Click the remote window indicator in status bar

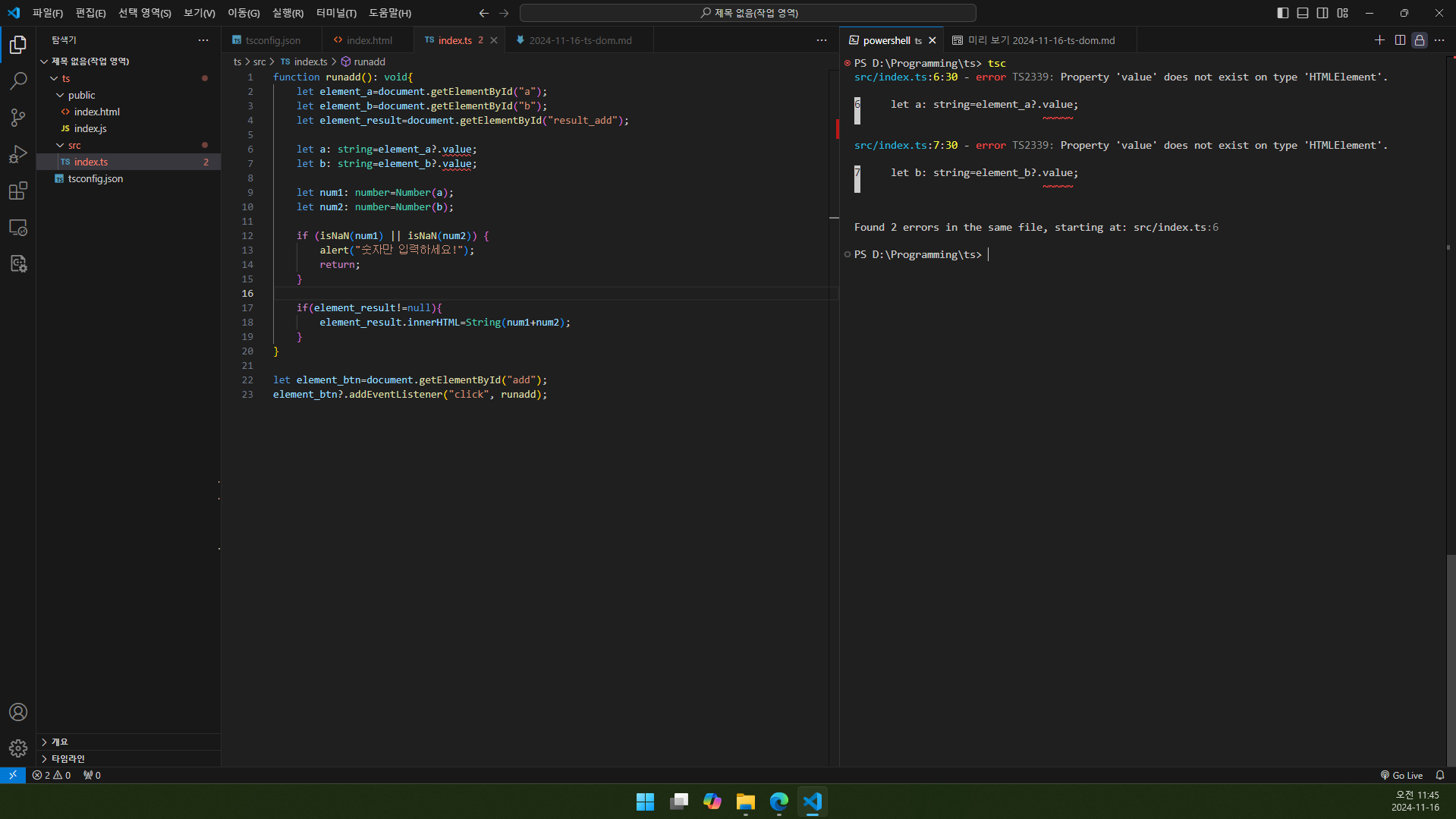(13, 775)
